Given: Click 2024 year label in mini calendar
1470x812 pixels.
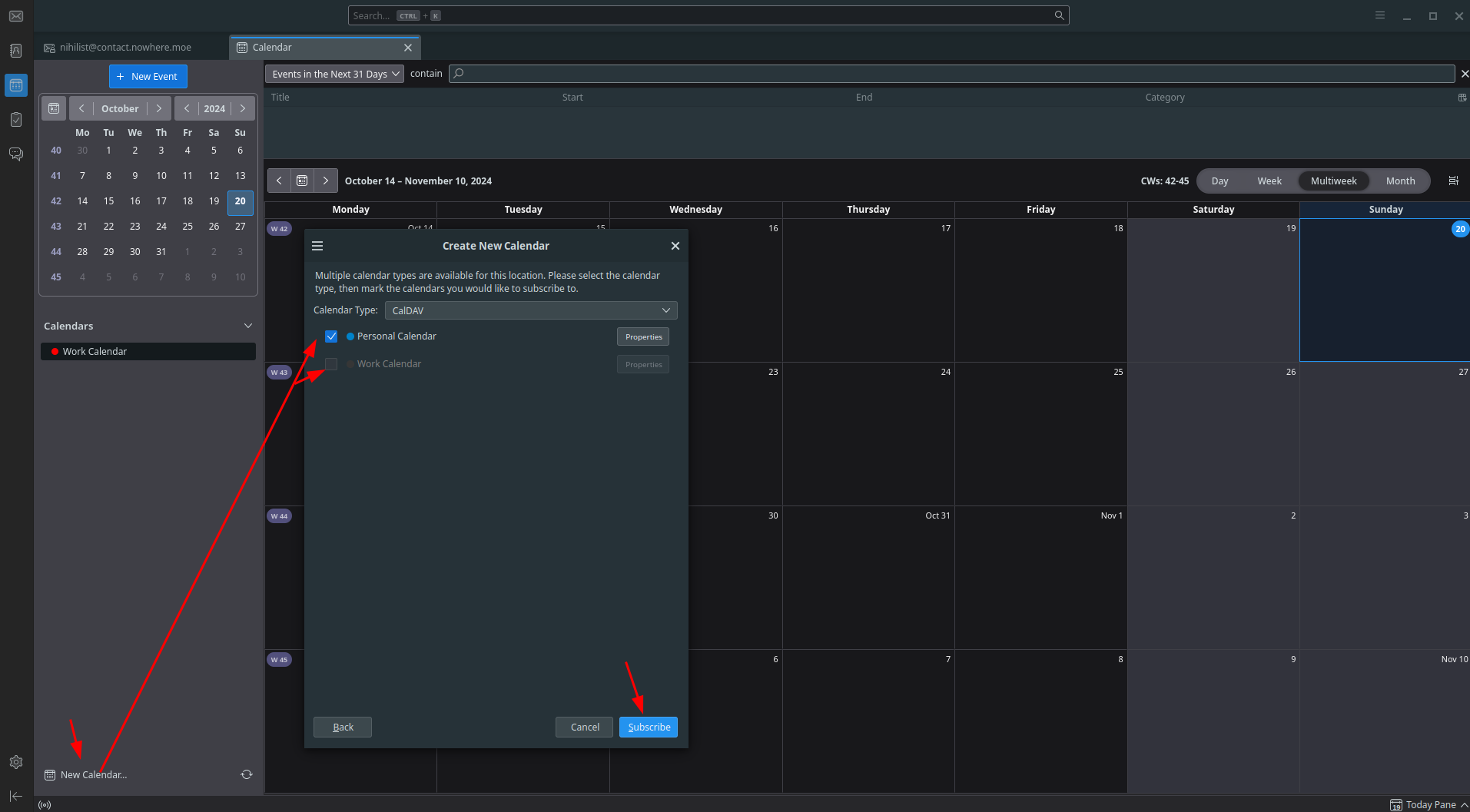Looking at the screenshot, I should (x=214, y=108).
